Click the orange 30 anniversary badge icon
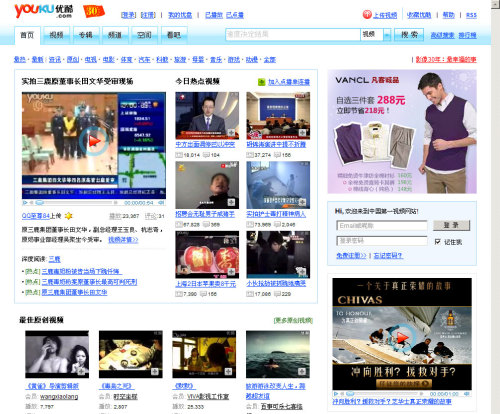This screenshot has width=500, height=414. tap(93, 11)
